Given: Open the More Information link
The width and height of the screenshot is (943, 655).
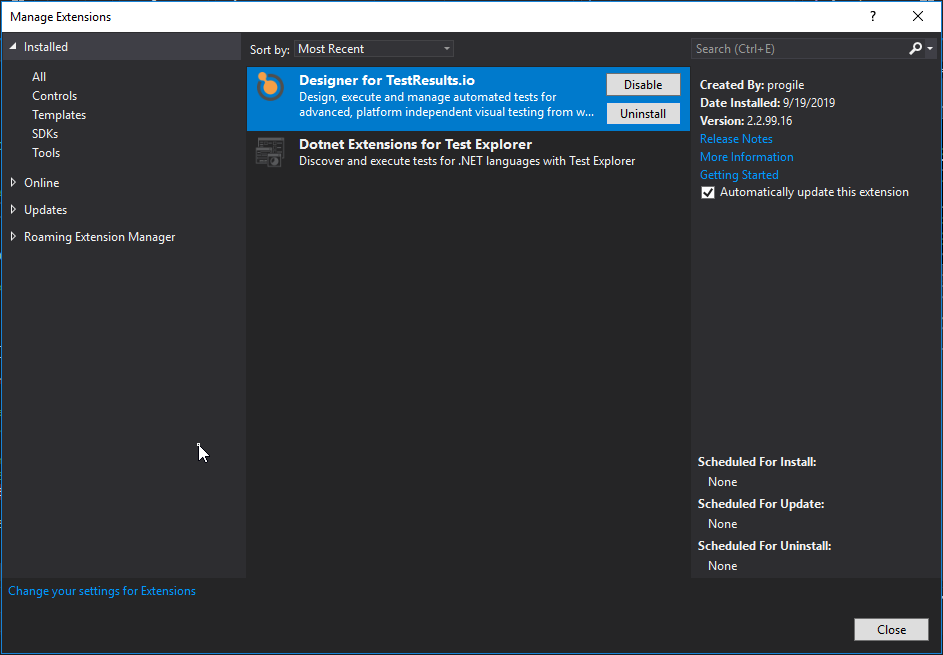Looking at the screenshot, I should (x=746, y=156).
